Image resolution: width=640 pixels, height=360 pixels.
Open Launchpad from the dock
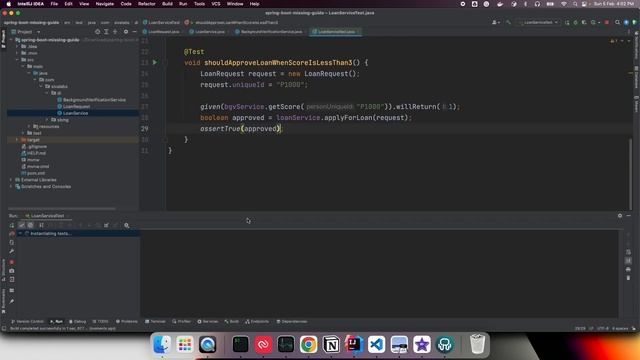[x=184, y=344]
